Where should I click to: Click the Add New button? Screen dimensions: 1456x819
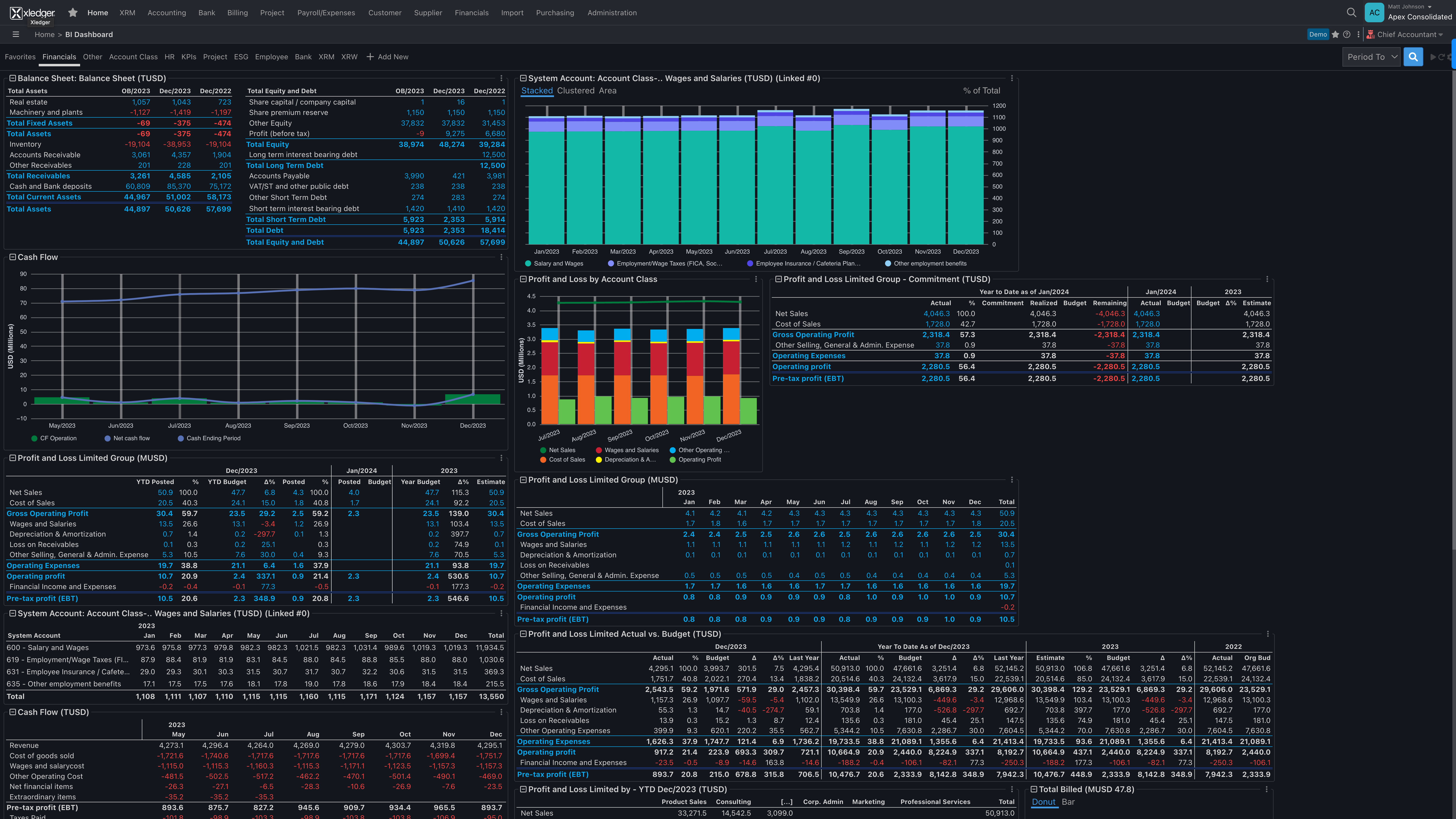click(x=387, y=57)
